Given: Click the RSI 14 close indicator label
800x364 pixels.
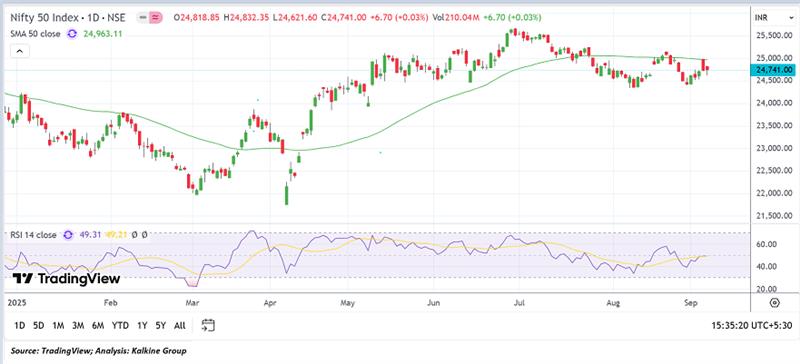Looking at the screenshot, I should [x=34, y=235].
